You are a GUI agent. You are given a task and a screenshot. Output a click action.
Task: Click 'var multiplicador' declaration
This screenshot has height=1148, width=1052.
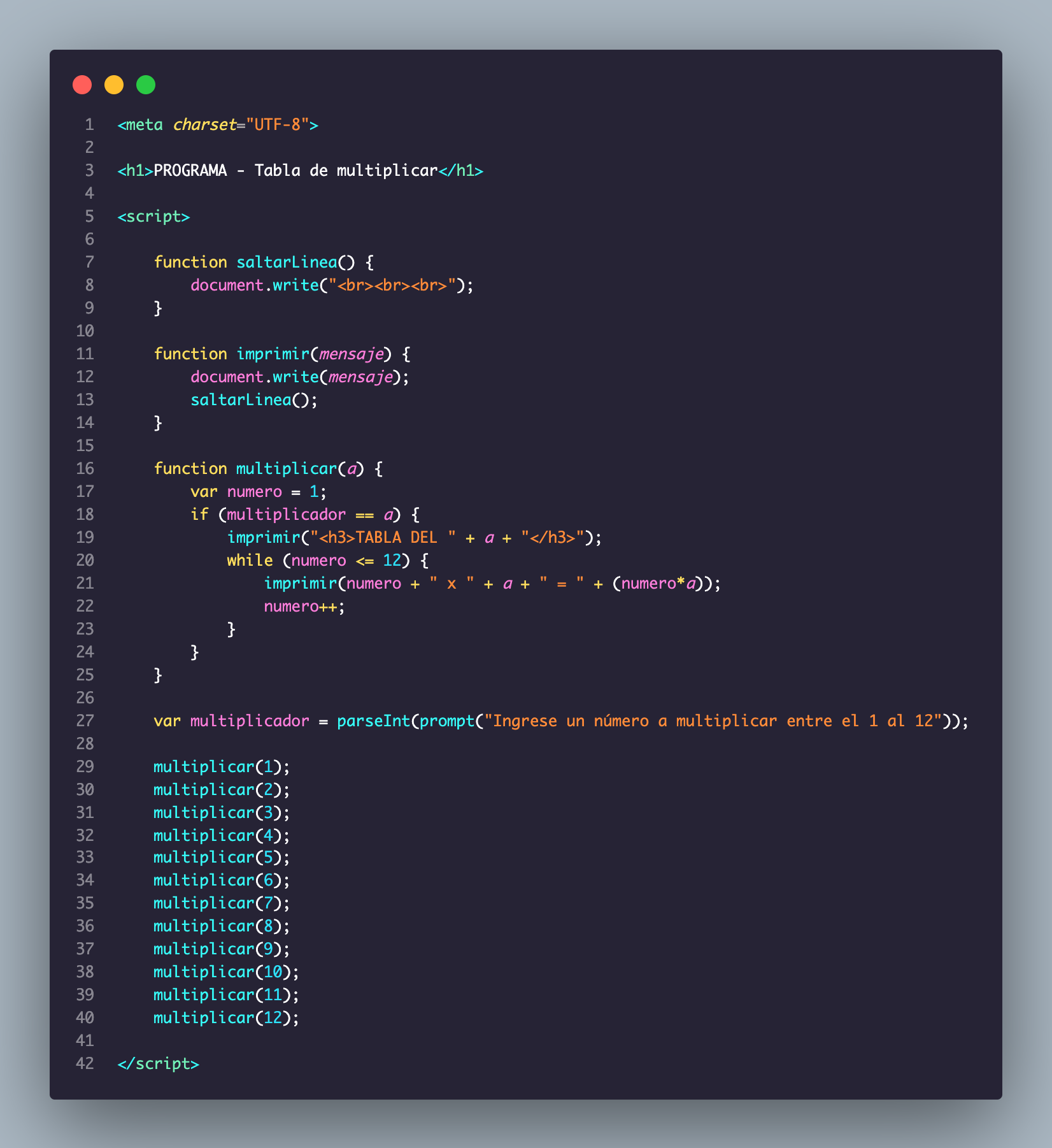pyautogui.click(x=232, y=721)
